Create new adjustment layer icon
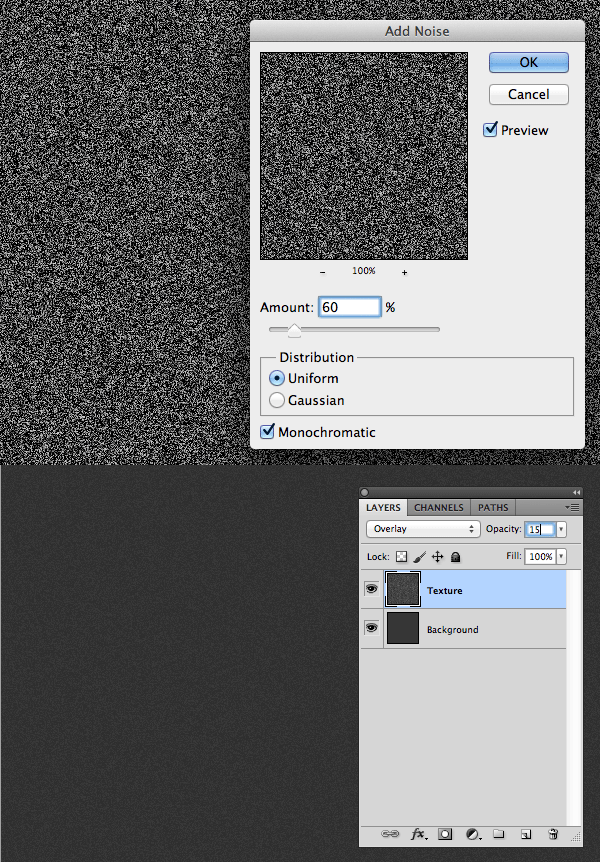Screen dimensions: 600x862 pos(474,835)
